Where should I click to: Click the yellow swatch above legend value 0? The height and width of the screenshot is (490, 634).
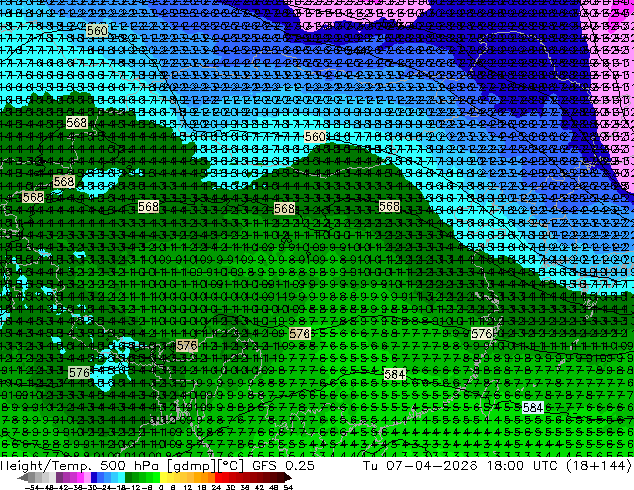pyautogui.click(x=163, y=477)
